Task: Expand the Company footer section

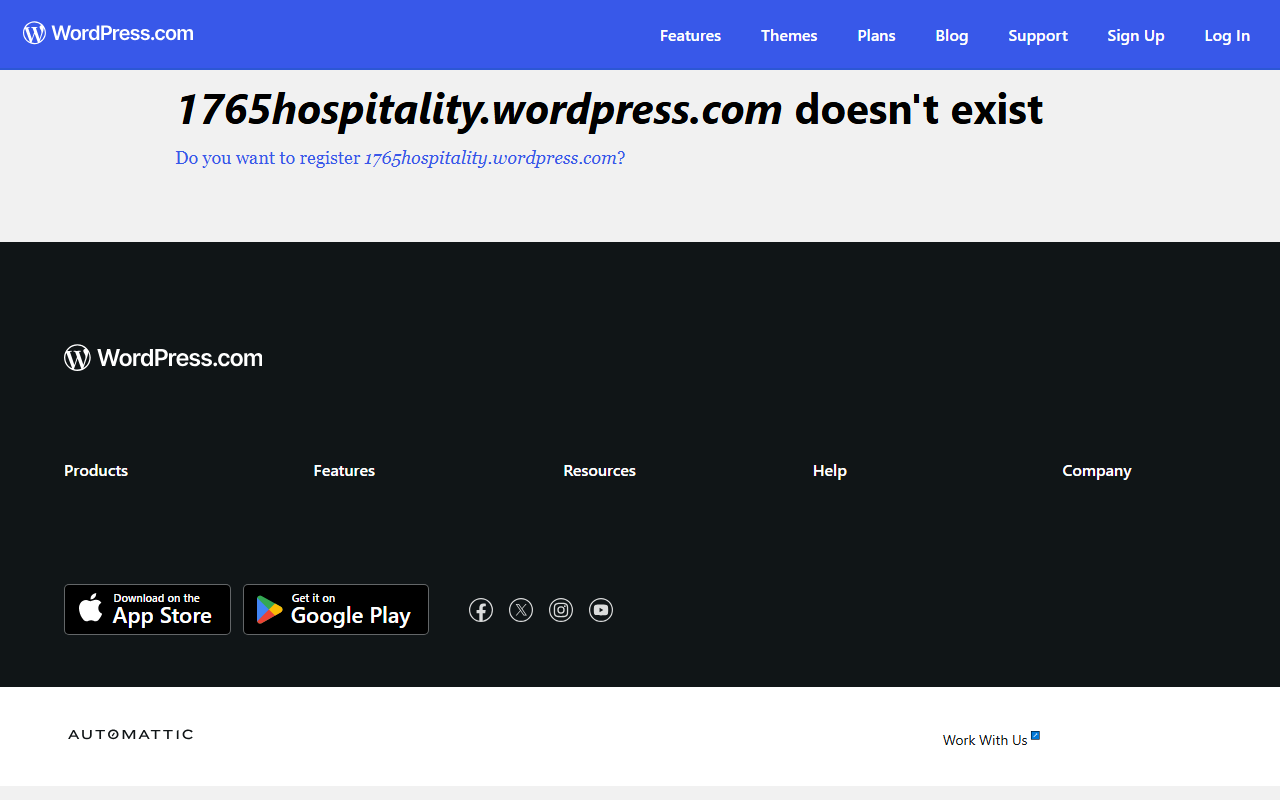Action: (x=1097, y=470)
